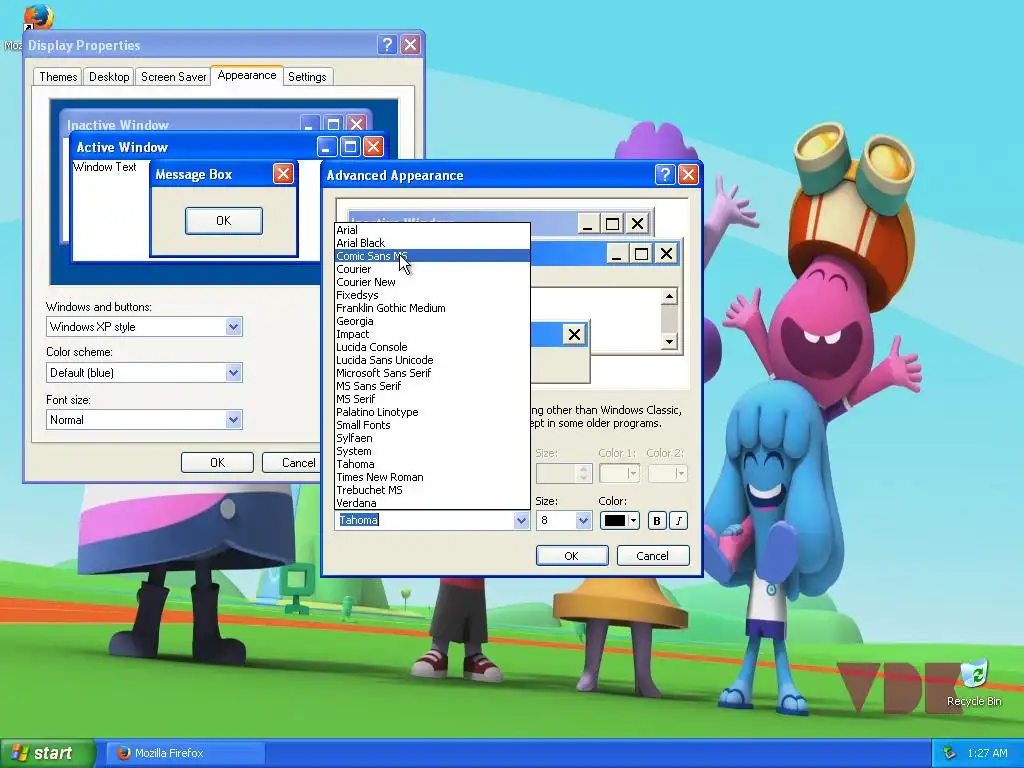Pick Tahoma in the font list
This screenshot has width=1024, height=768.
[x=432, y=464]
